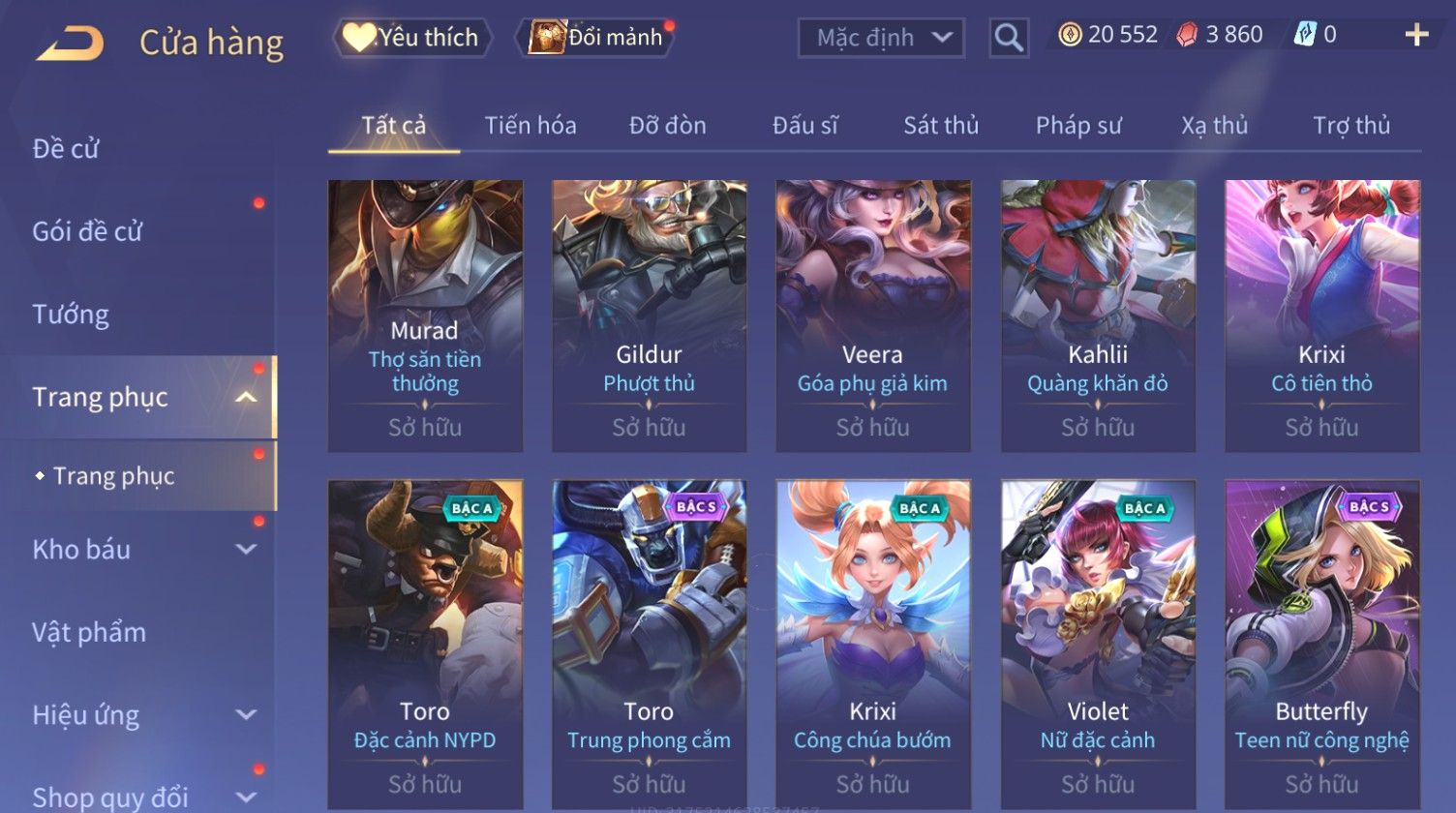
Task: Select Violet Nữ đặc cảnh skin card
Action: pyautogui.click(x=1098, y=644)
